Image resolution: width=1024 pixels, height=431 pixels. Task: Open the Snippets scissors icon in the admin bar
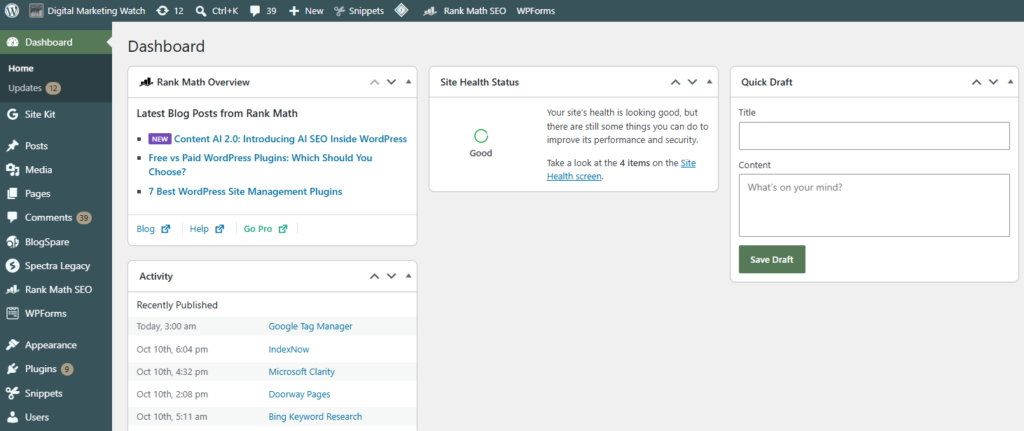(x=340, y=11)
